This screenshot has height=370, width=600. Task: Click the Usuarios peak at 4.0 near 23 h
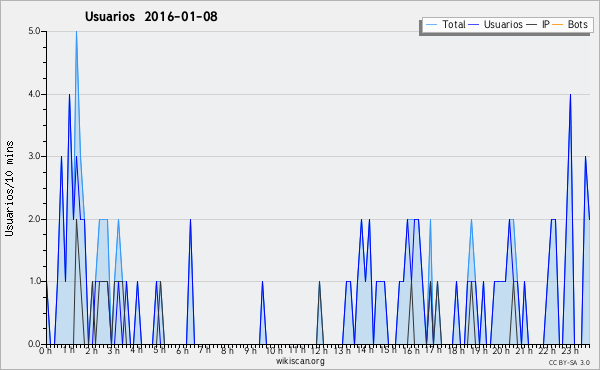[x=571, y=95]
